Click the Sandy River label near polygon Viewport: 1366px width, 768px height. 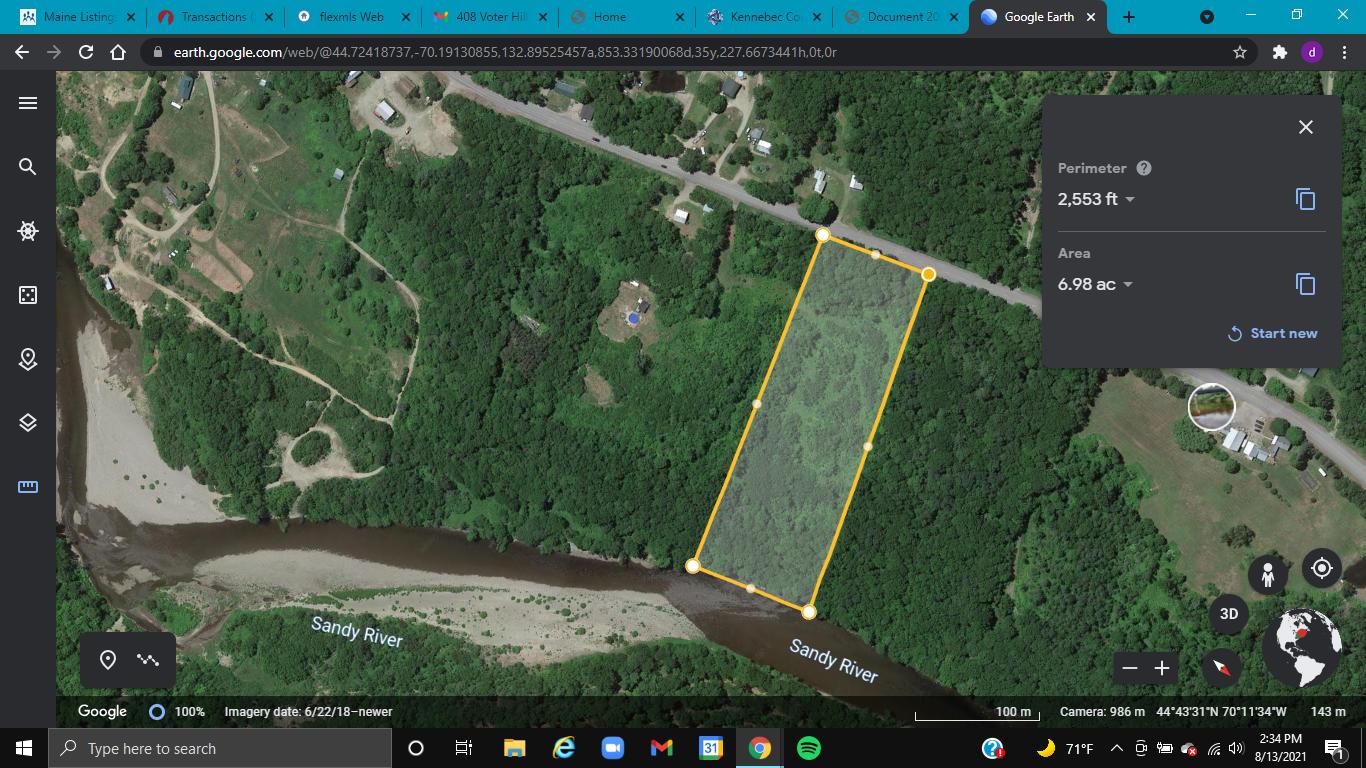pyautogui.click(x=833, y=661)
